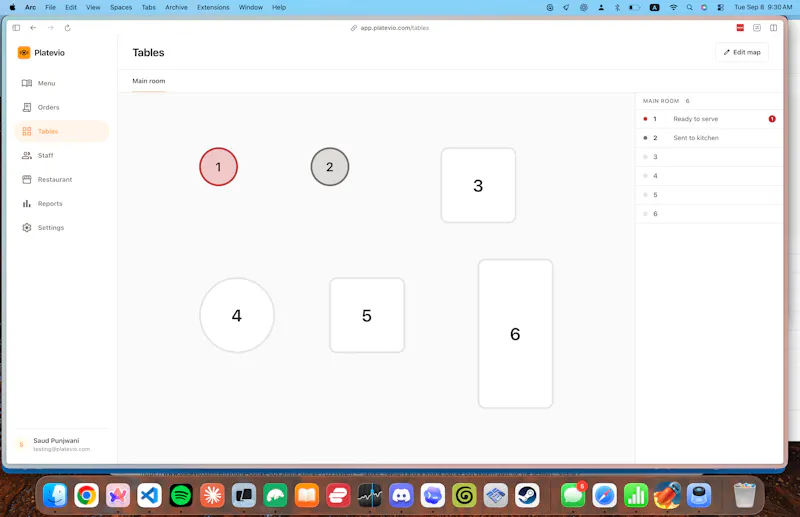Select large round table 4
This screenshot has height=517, width=800.
coord(237,315)
